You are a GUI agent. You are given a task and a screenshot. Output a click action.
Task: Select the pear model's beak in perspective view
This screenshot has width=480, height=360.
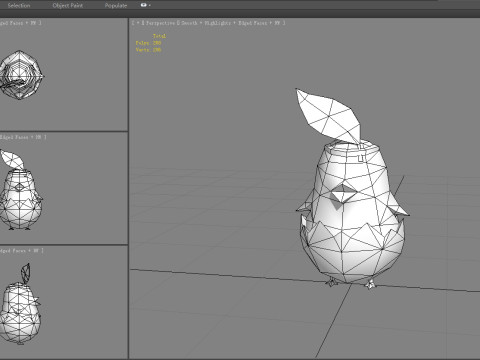[343, 193]
